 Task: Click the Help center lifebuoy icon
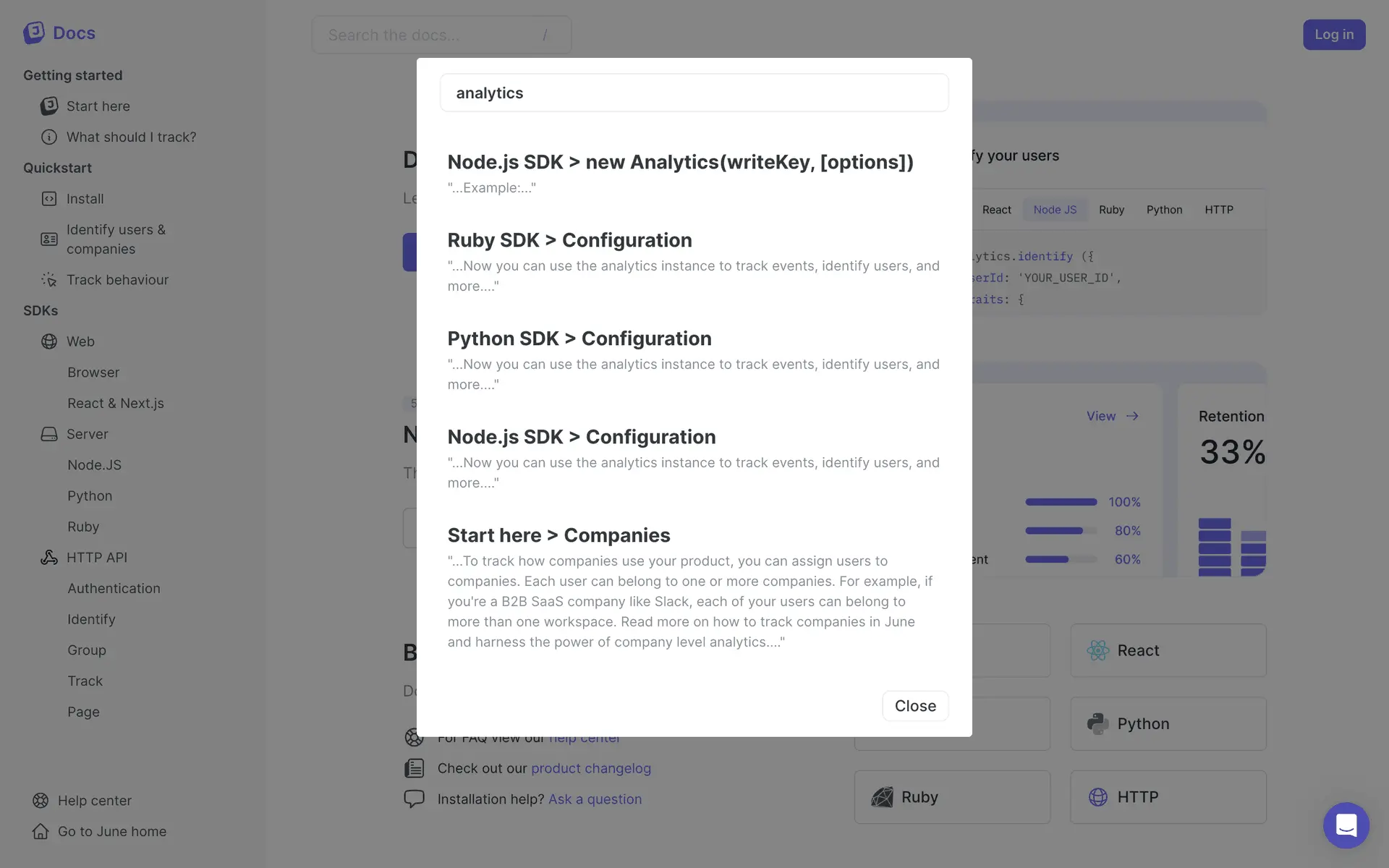pyautogui.click(x=41, y=801)
